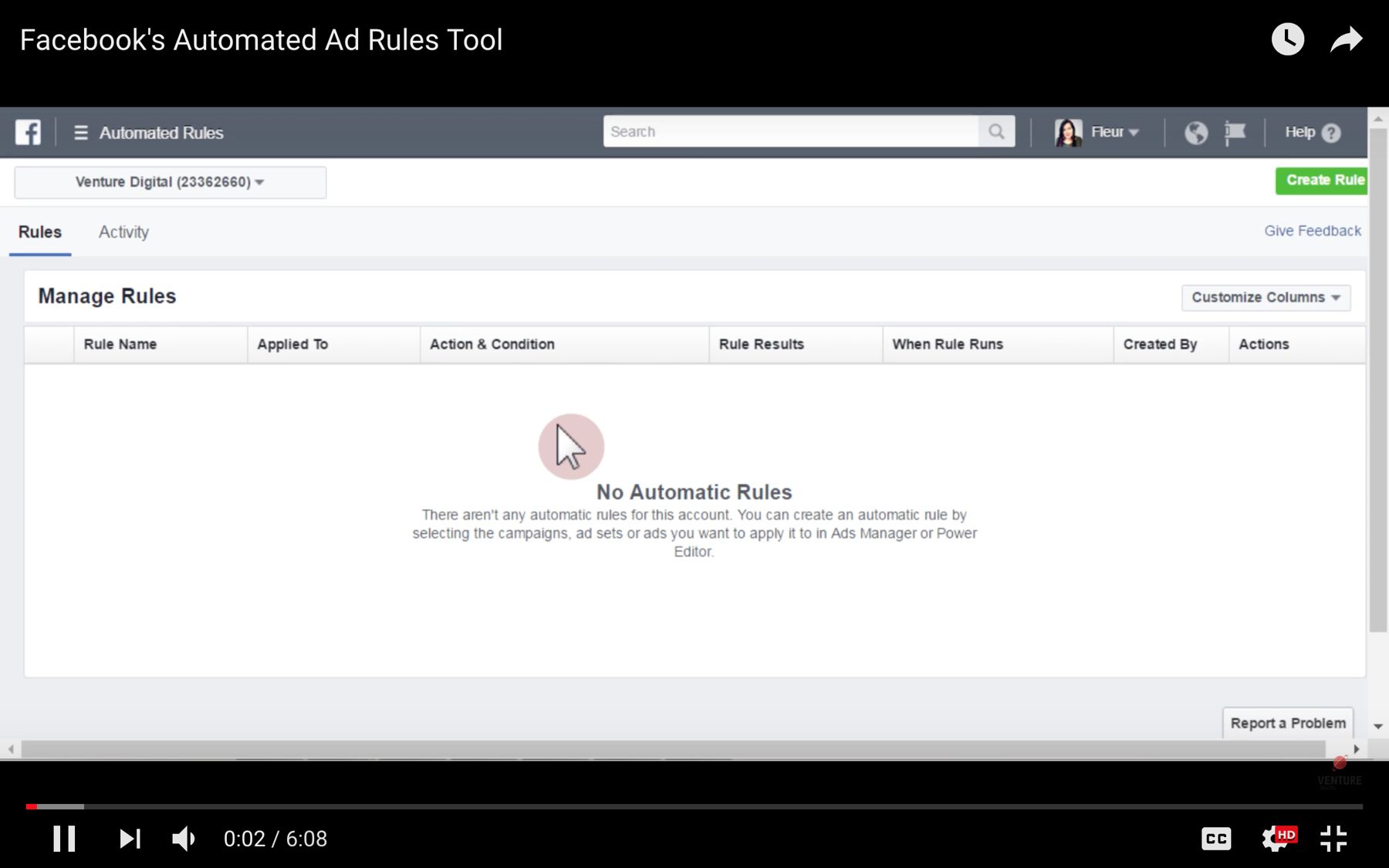The height and width of the screenshot is (868, 1389).
Task: Click the horizontal scrollbar left arrow
Action: click(11, 749)
